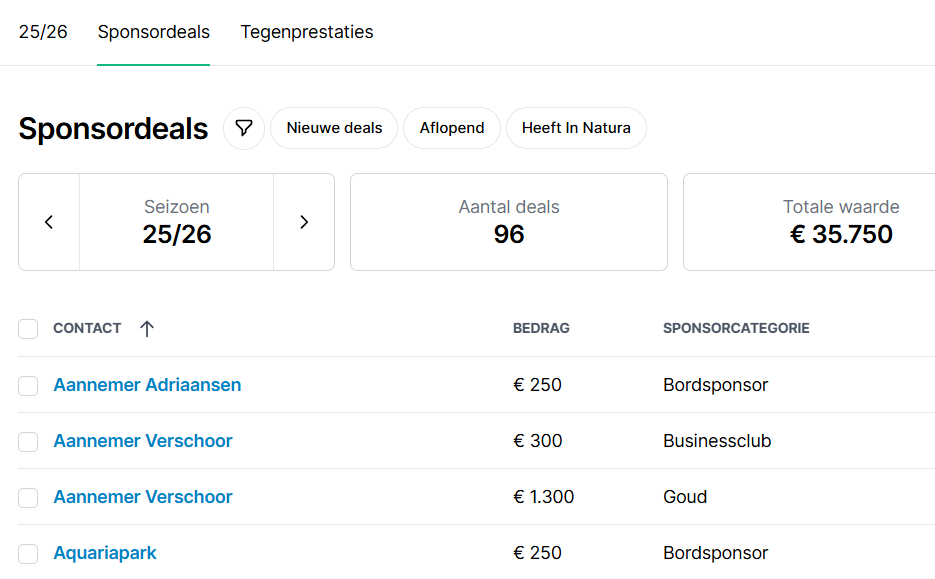
Task: Select the 25/26 season tab
Action: click(x=43, y=32)
